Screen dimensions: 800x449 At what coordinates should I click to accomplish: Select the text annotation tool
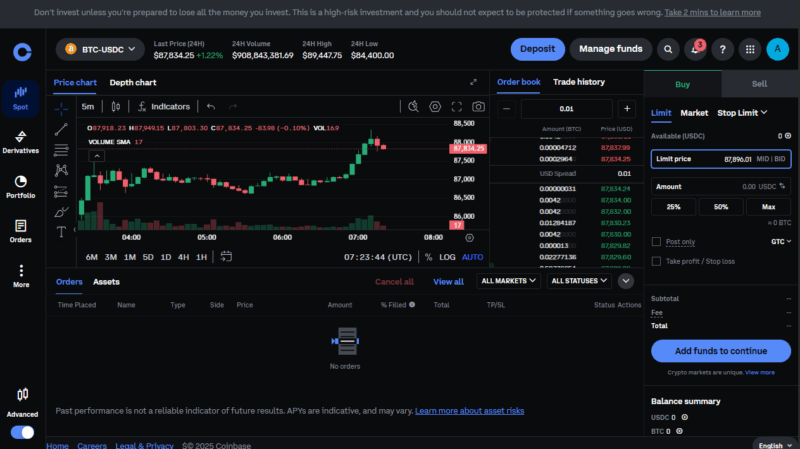(x=62, y=232)
